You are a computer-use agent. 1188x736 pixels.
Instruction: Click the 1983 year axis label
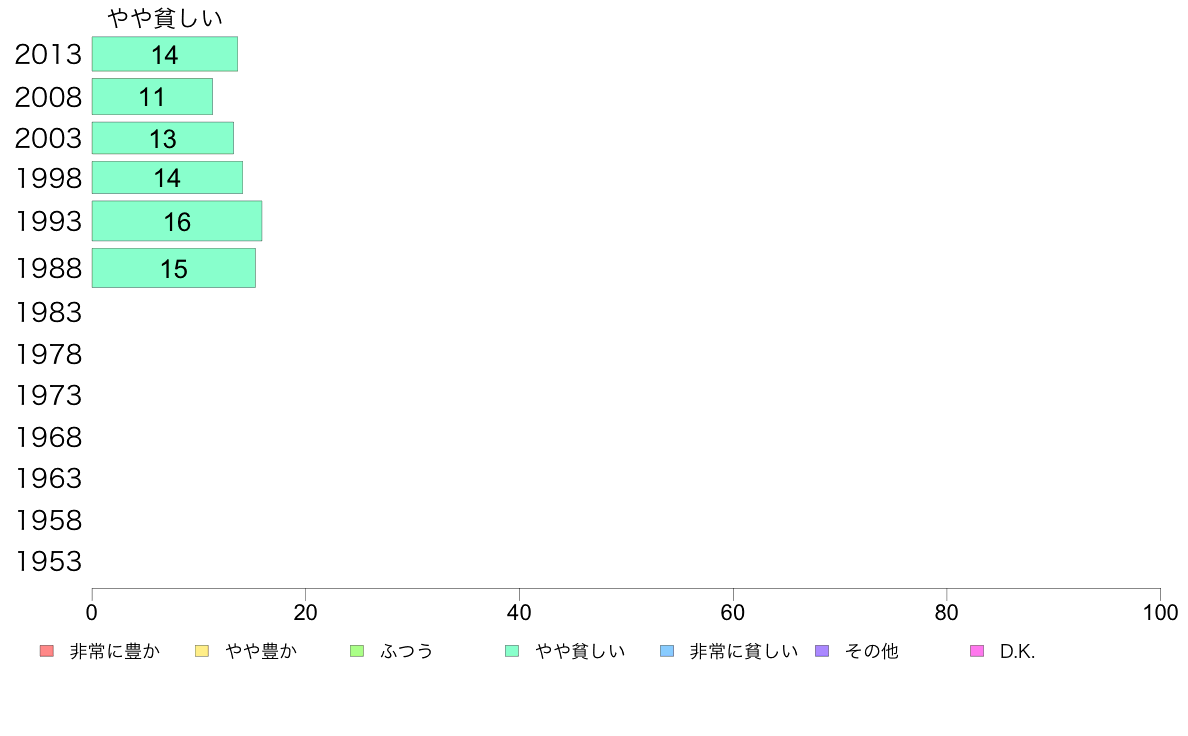tap(48, 312)
